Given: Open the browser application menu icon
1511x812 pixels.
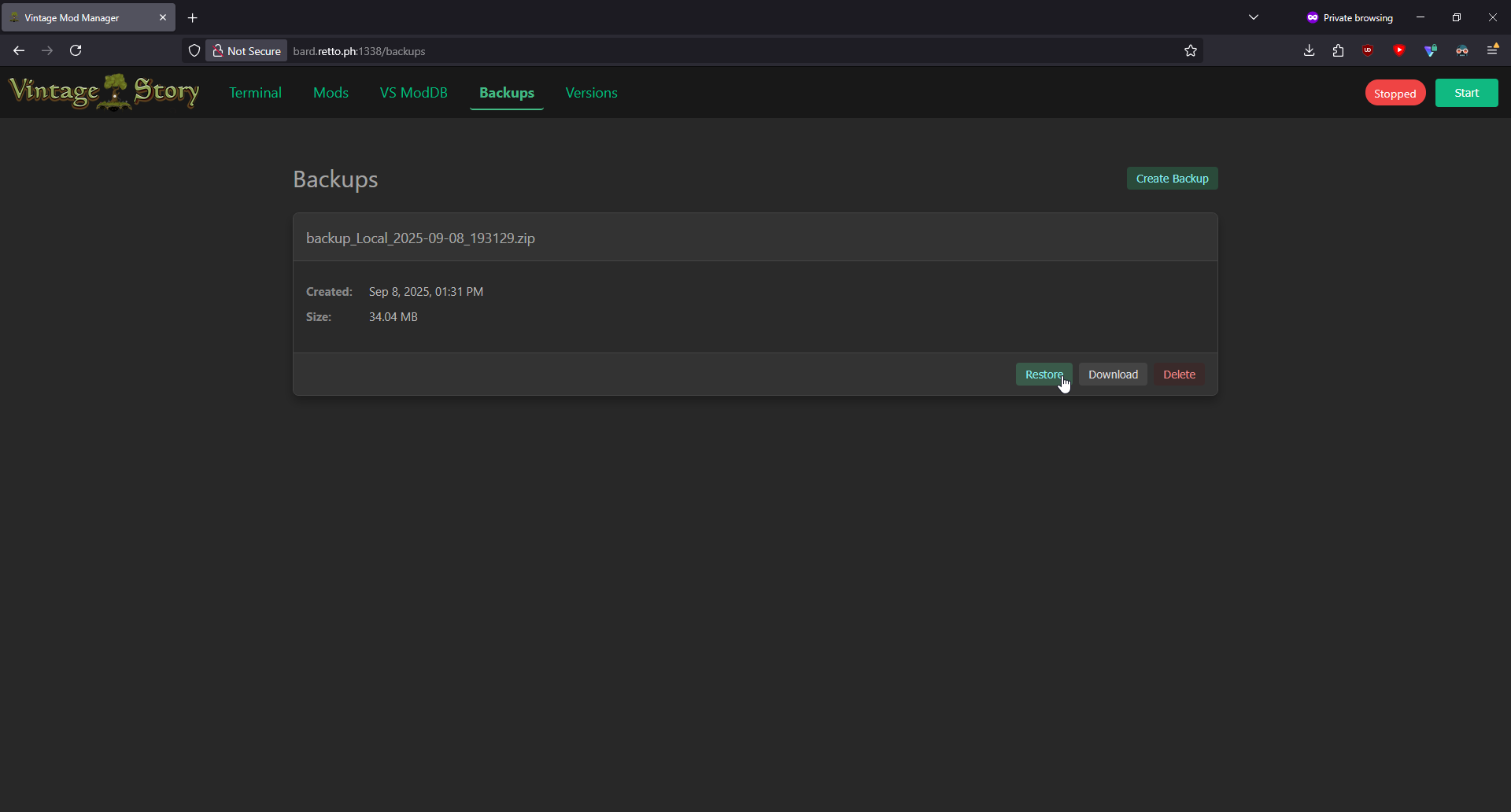Looking at the screenshot, I should [1492, 50].
